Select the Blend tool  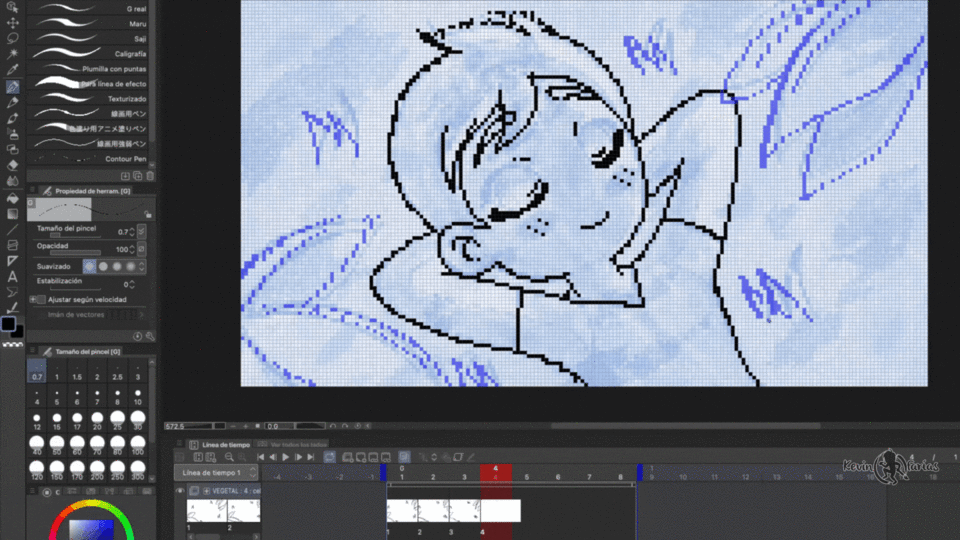[12, 181]
